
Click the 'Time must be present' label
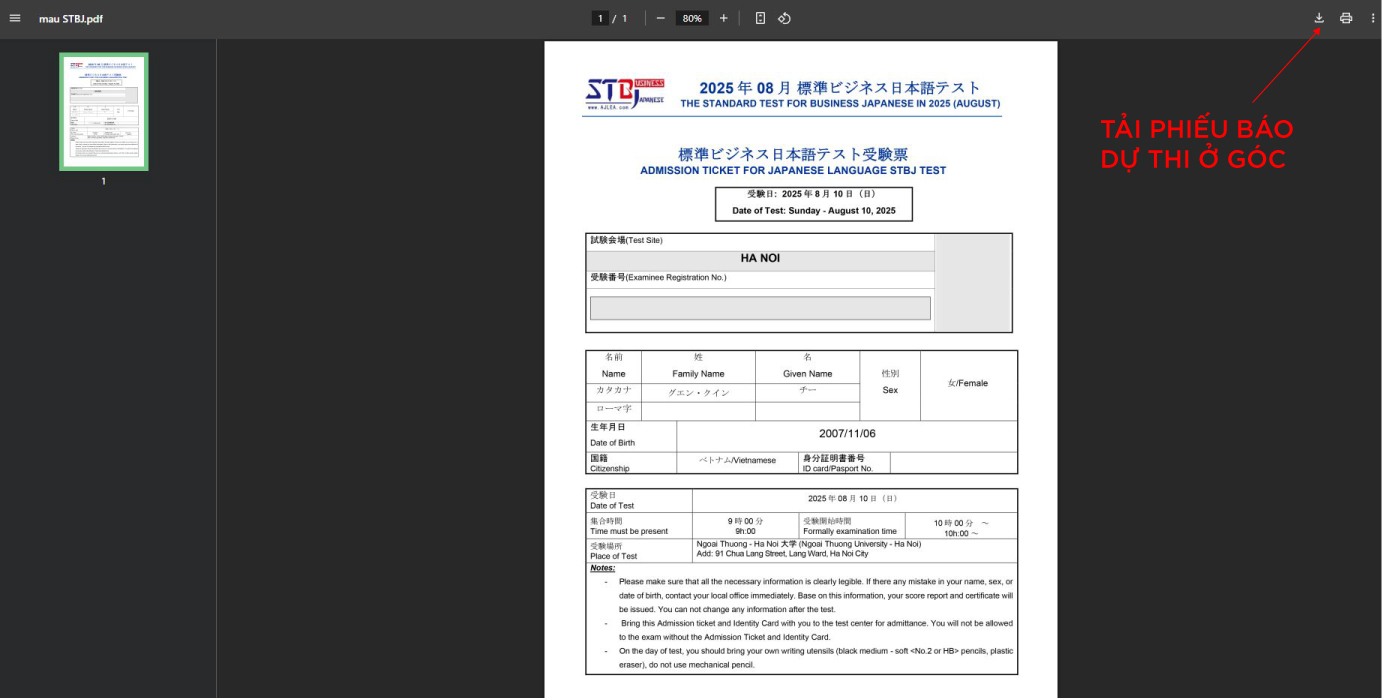coord(629,531)
